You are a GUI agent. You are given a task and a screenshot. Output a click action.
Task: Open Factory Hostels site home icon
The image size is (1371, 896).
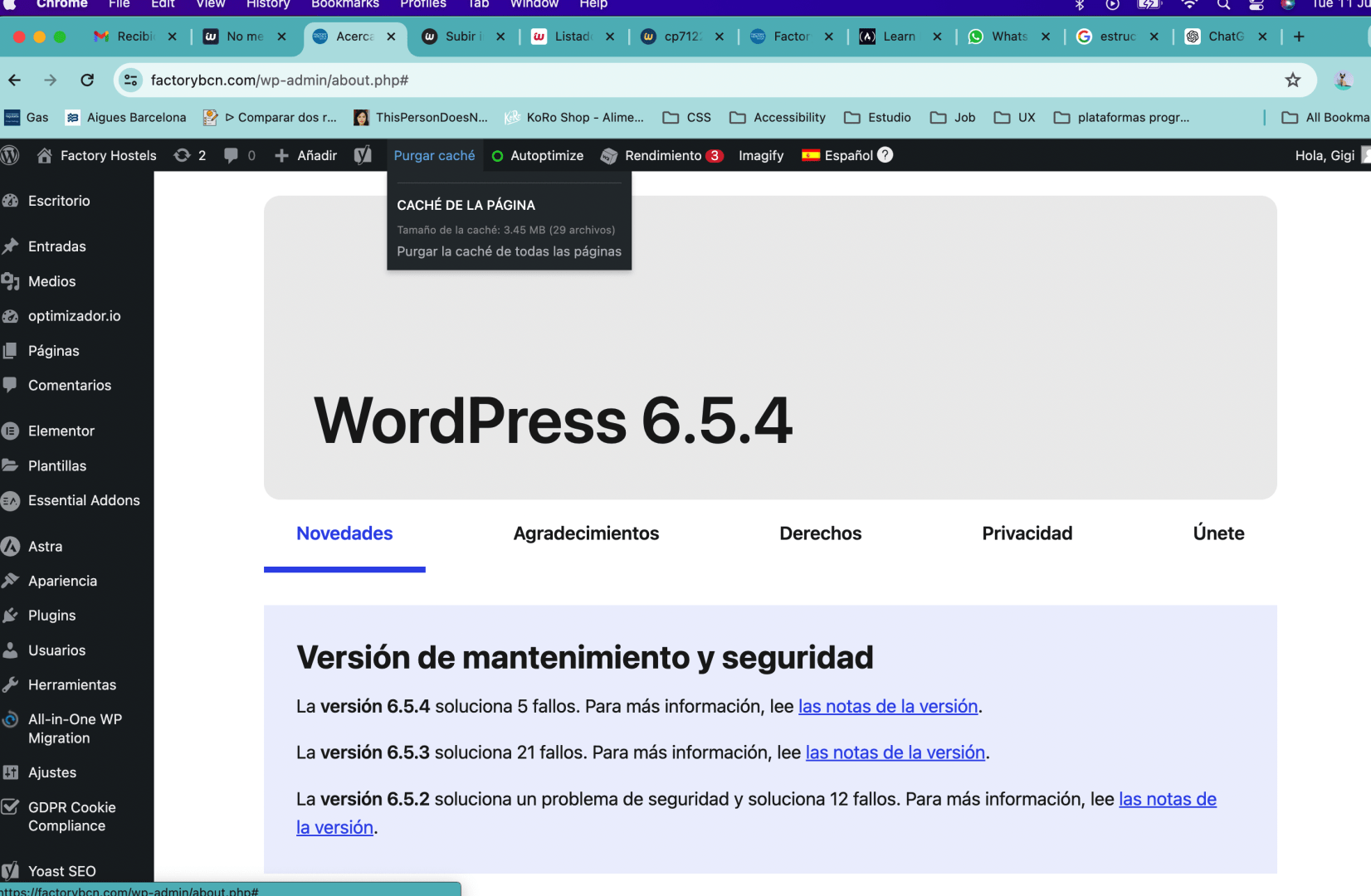click(x=45, y=155)
